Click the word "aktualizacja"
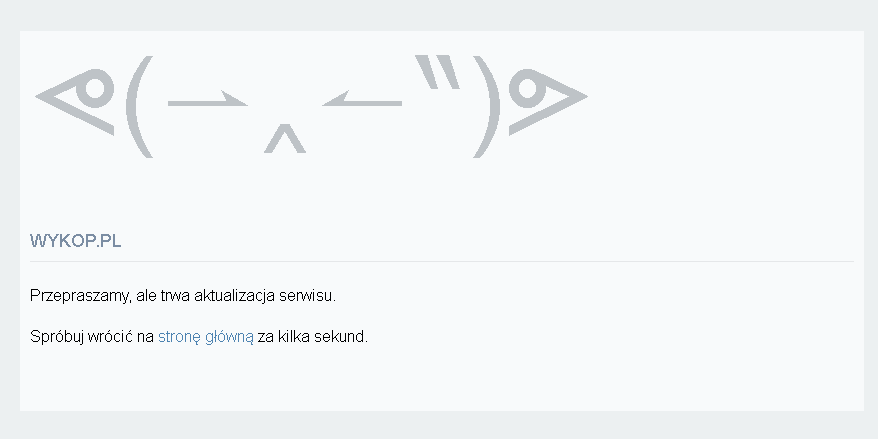The height and width of the screenshot is (439, 878). click(x=235, y=296)
